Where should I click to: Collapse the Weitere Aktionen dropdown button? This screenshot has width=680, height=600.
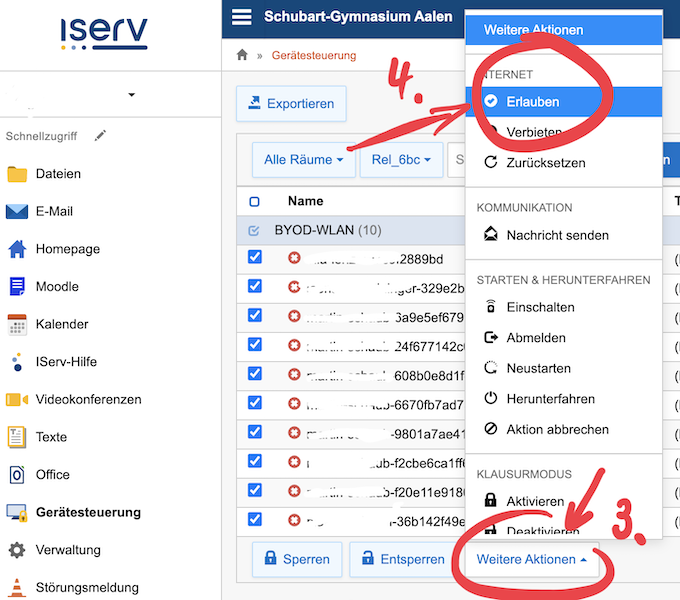(x=532, y=559)
